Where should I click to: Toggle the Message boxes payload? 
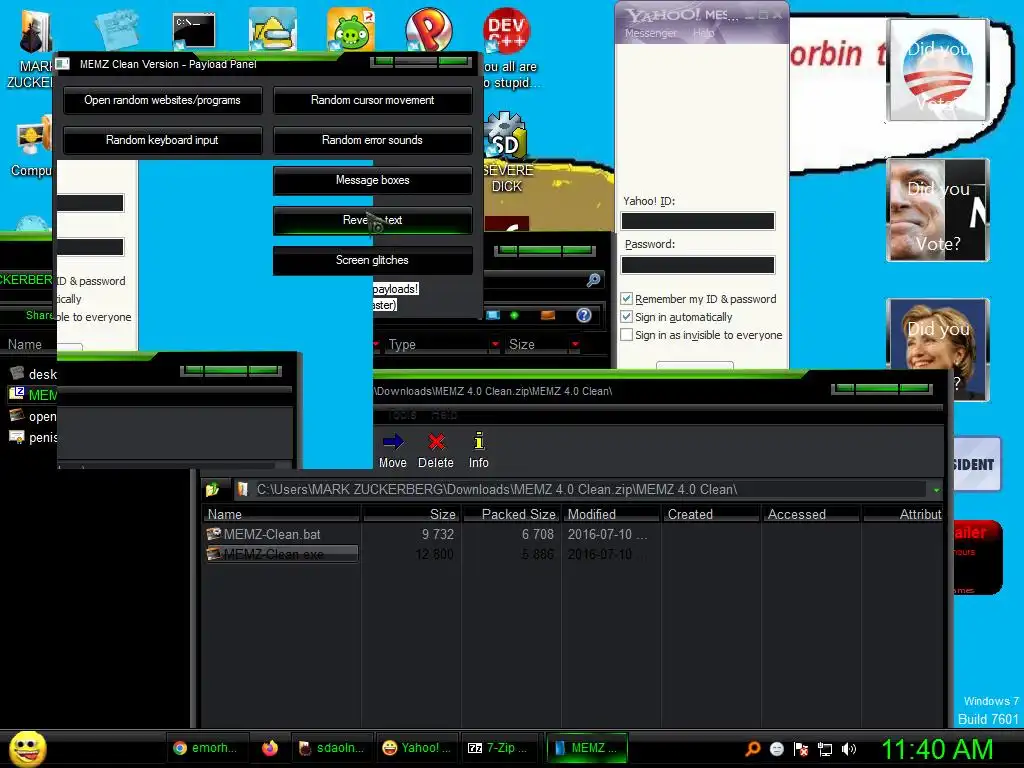(372, 180)
